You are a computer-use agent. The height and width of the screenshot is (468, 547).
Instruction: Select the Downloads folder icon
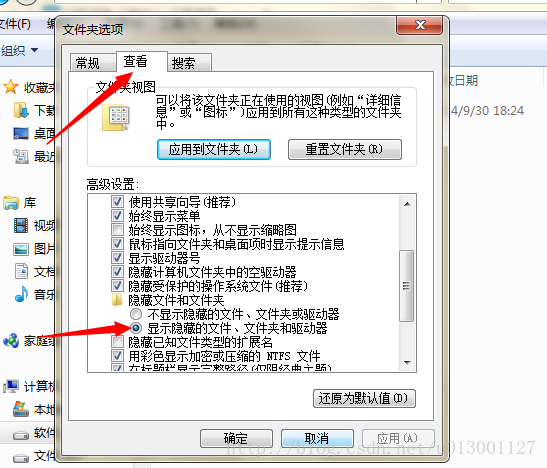(x=21, y=110)
